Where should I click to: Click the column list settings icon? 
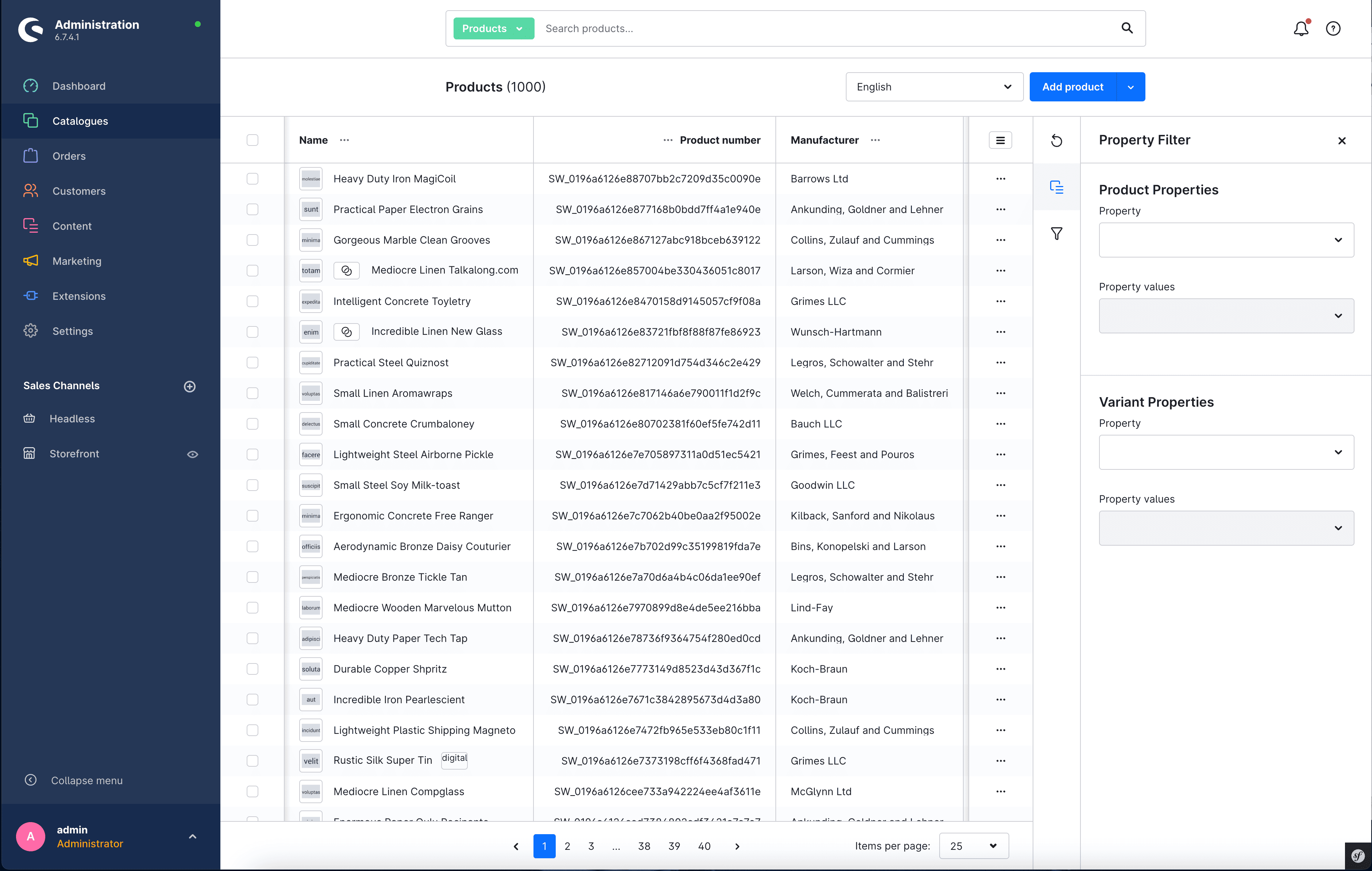point(1000,140)
